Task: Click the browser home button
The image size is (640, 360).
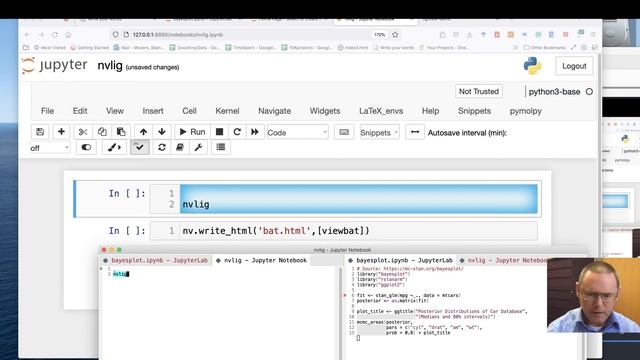Action: 69,35
